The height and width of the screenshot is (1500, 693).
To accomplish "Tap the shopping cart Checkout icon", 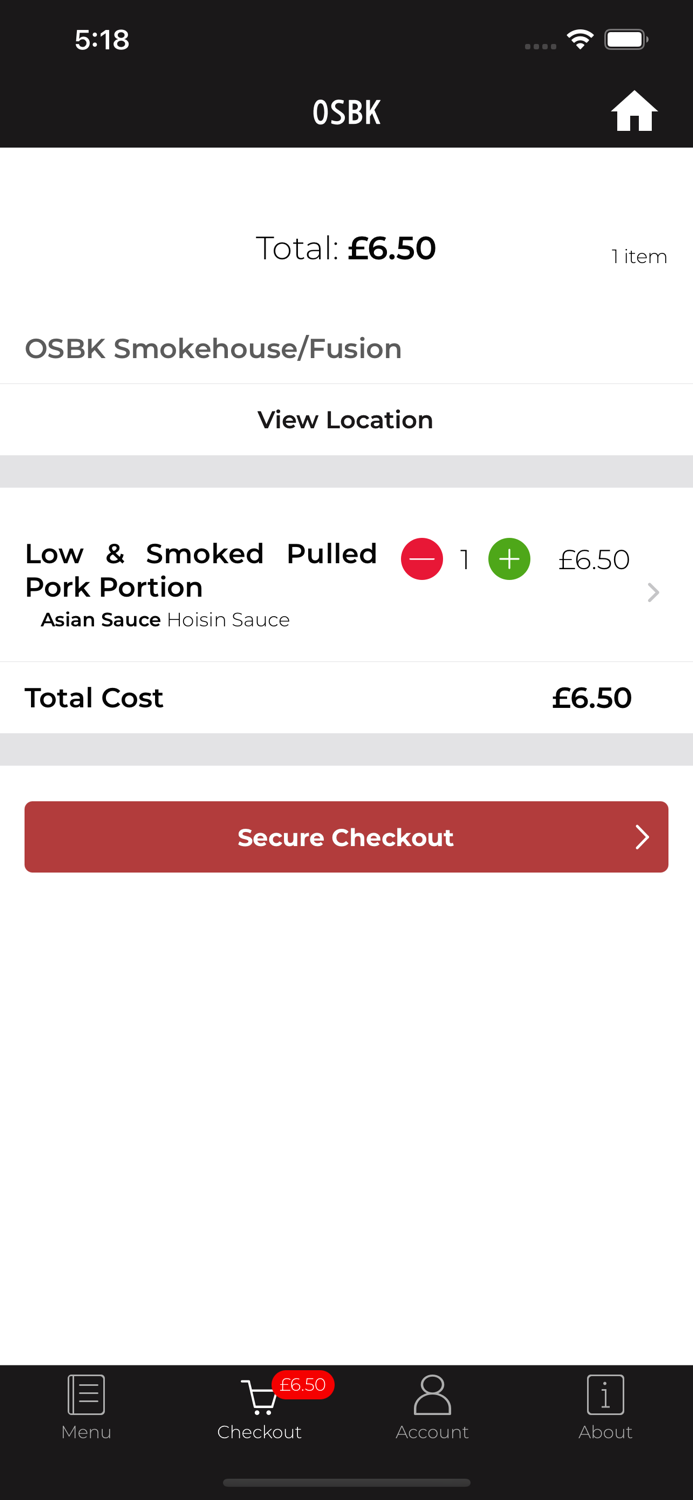I will [x=259, y=1397].
